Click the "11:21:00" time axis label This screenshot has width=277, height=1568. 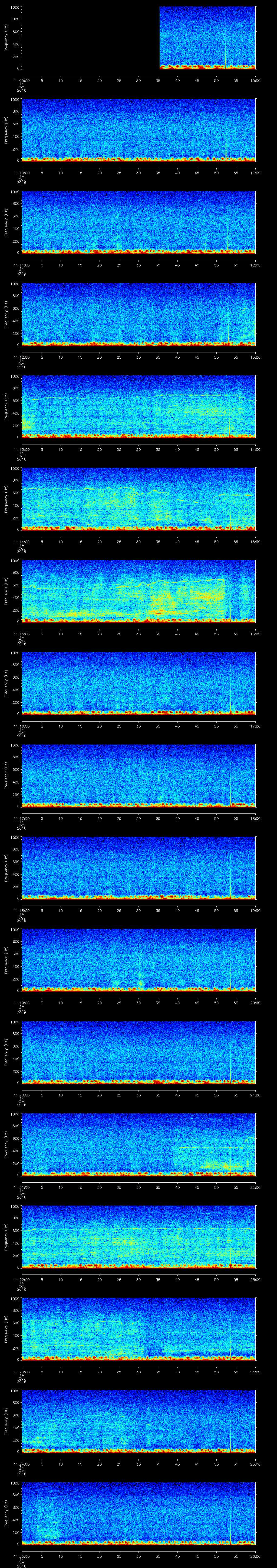tap(21, 1187)
